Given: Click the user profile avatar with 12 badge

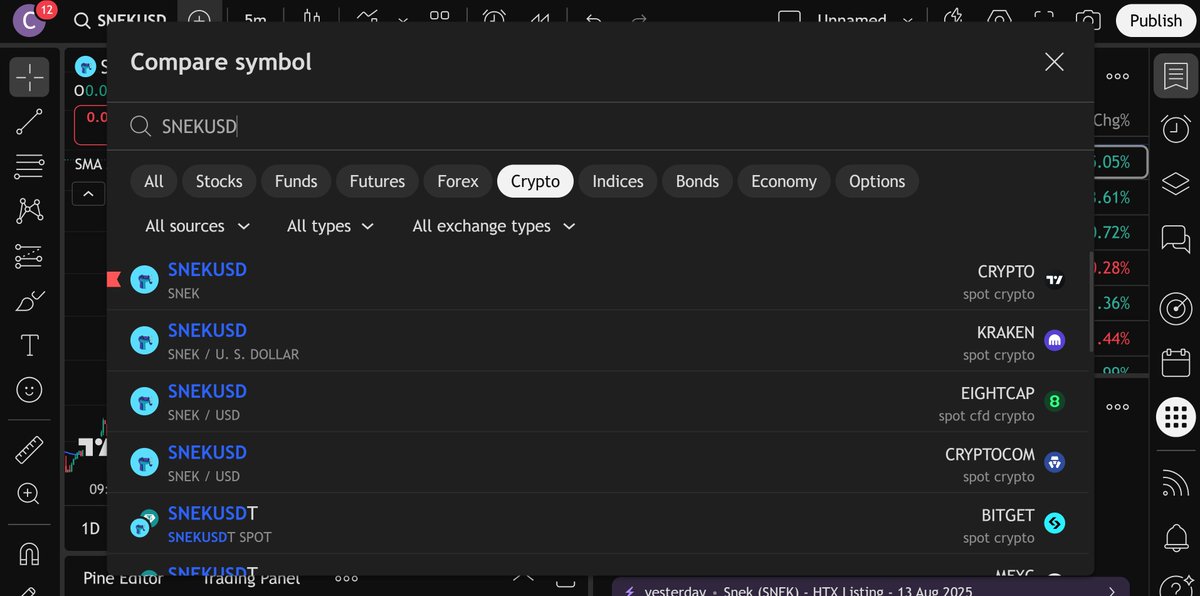Looking at the screenshot, I should (30, 19).
